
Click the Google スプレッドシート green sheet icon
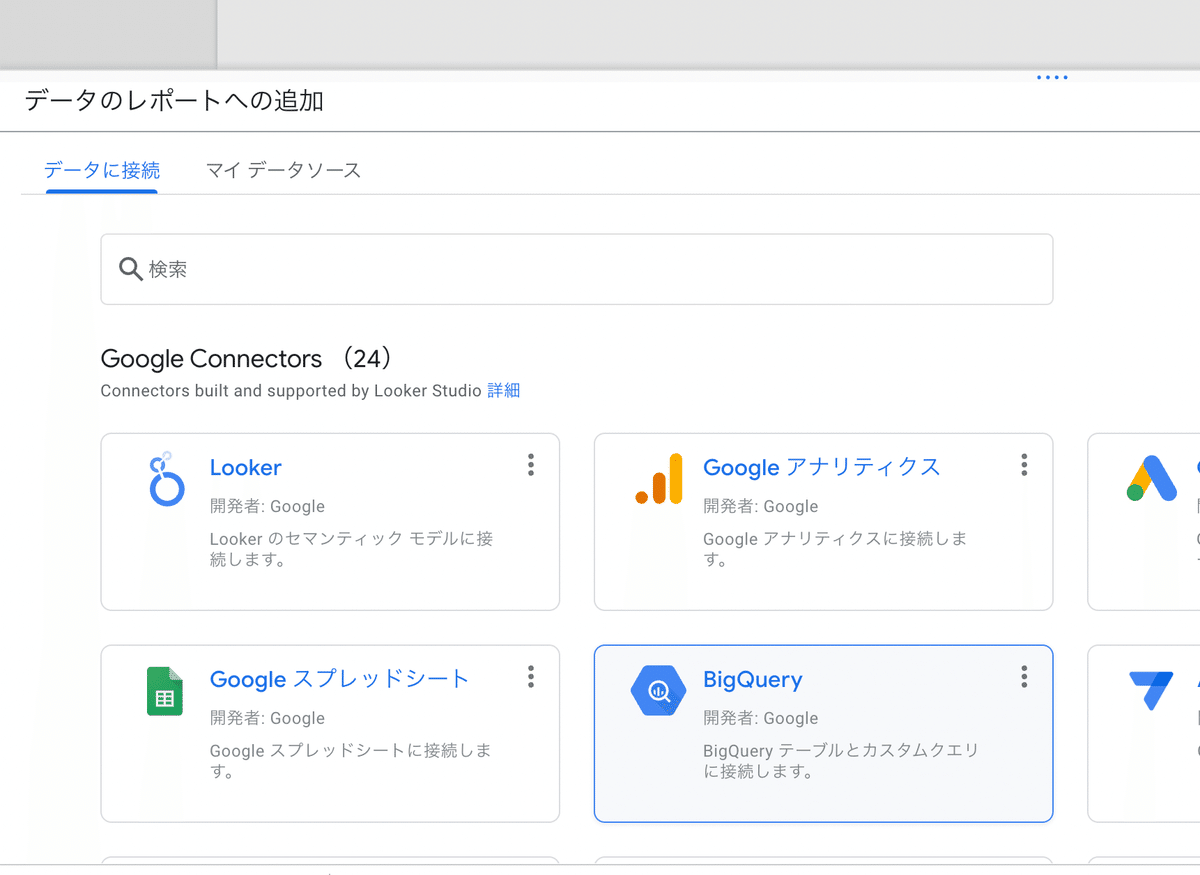click(x=165, y=691)
